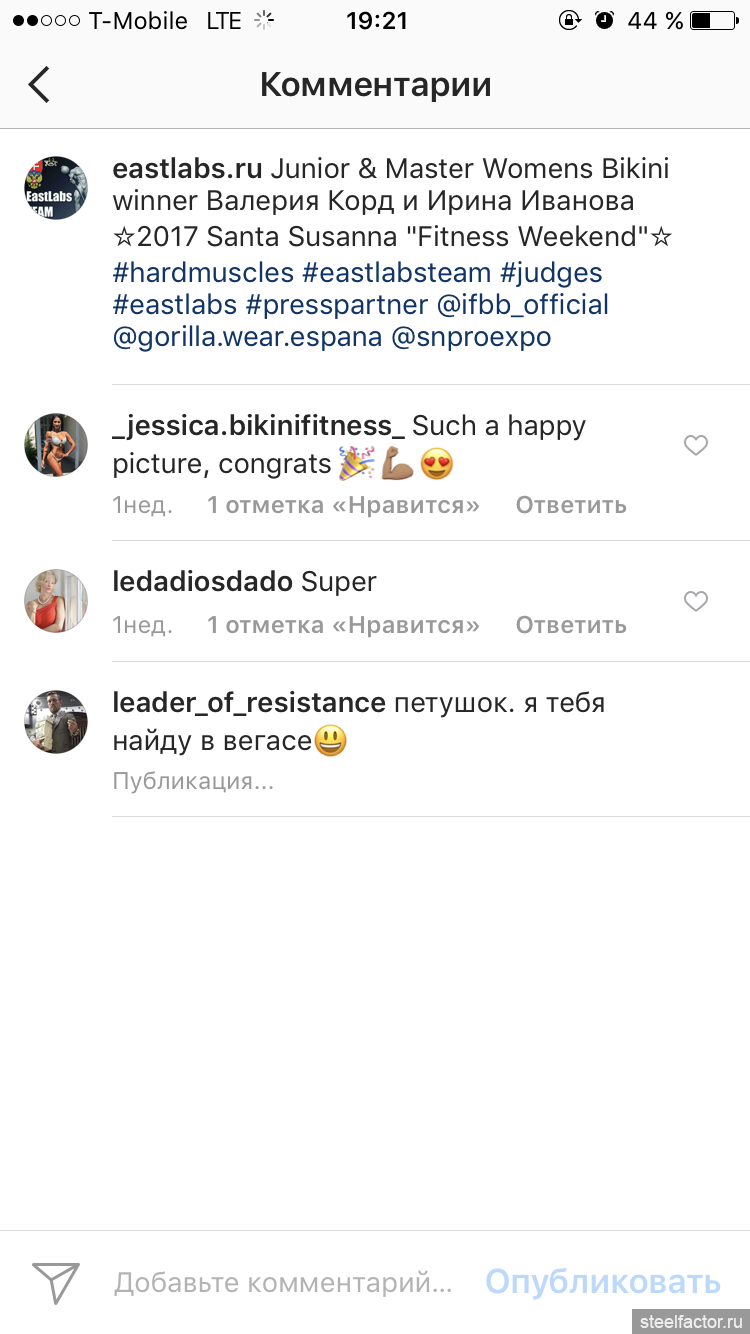Viewport: 750px width, 1334px height.
Task: Tap the Добавьте комментарий input field
Action: pos(283,1282)
